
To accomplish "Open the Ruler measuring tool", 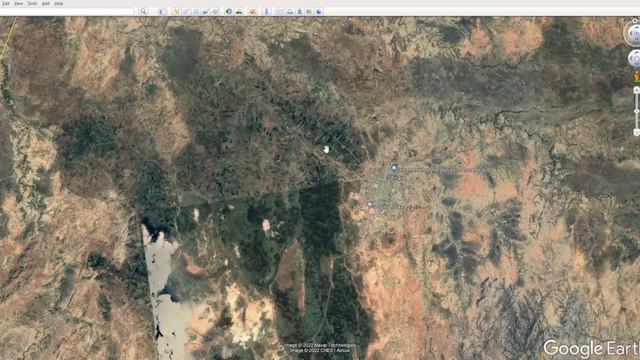I will click(267, 11).
